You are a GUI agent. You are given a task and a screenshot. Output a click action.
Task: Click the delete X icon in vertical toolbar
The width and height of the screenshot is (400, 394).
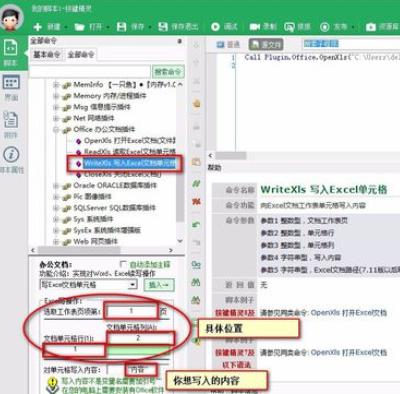pos(196,81)
